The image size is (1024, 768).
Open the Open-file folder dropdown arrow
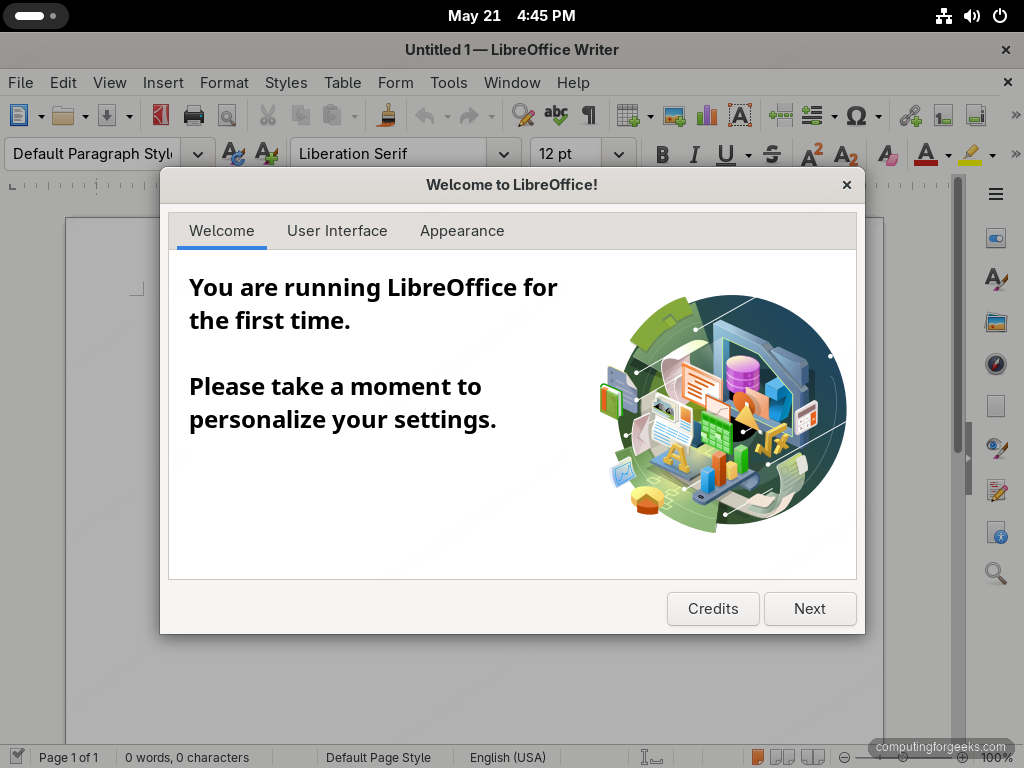click(85, 117)
